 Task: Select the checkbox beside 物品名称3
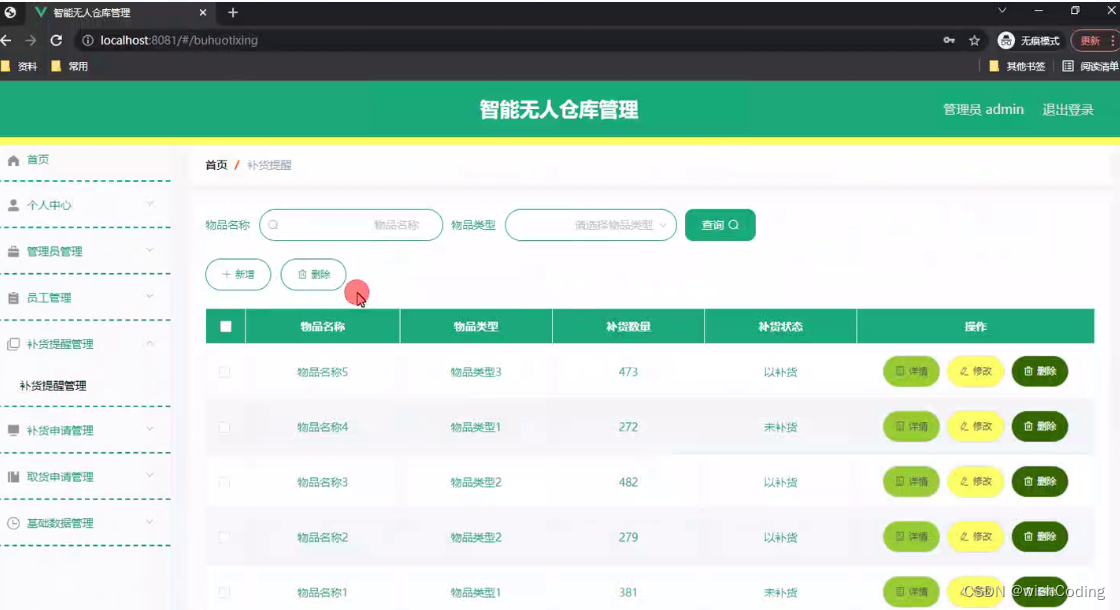coord(224,481)
